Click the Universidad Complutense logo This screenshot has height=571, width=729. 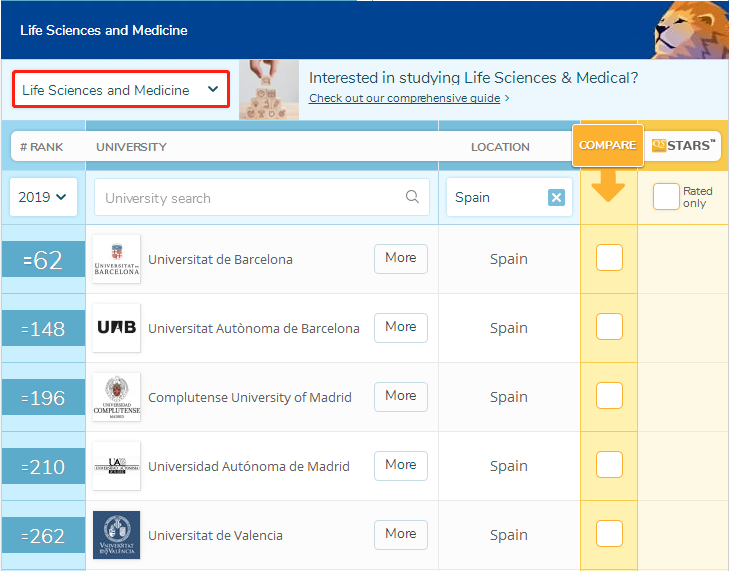[x=116, y=397]
